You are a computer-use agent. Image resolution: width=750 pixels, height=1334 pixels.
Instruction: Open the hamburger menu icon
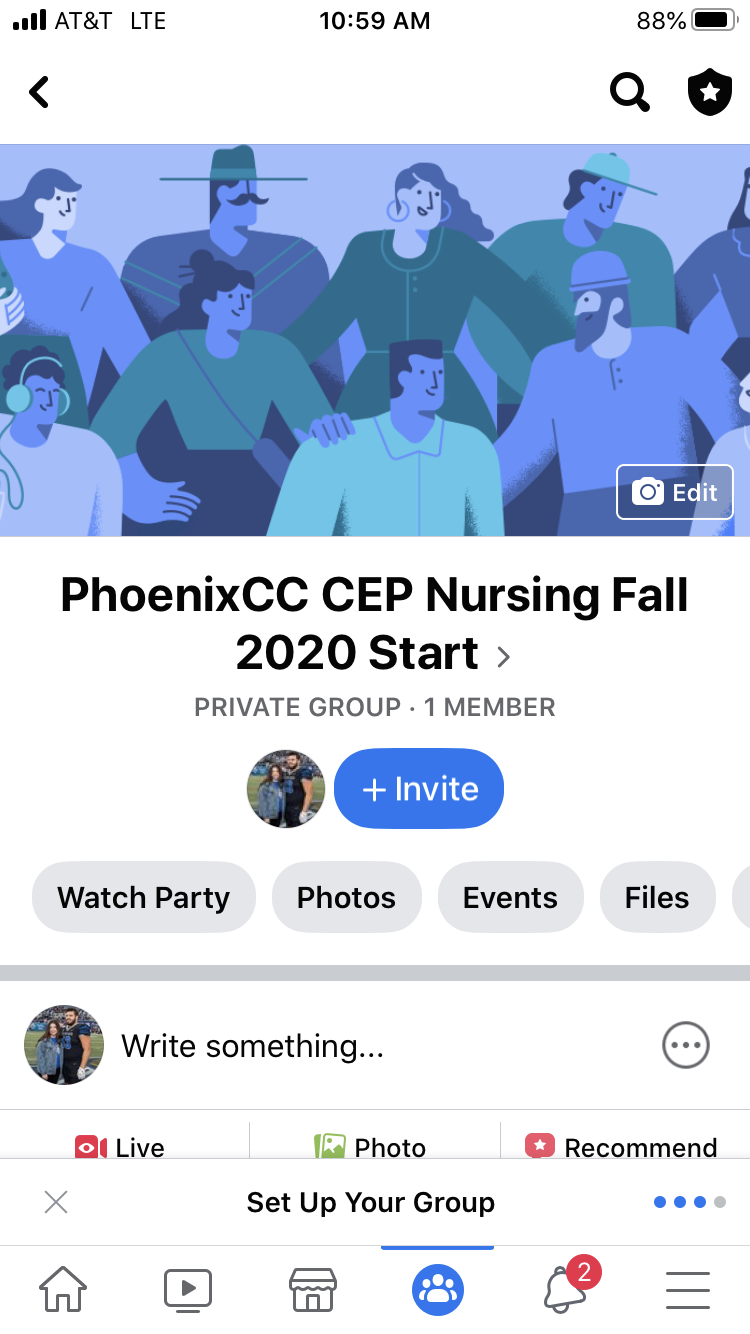pyautogui.click(x=688, y=1289)
